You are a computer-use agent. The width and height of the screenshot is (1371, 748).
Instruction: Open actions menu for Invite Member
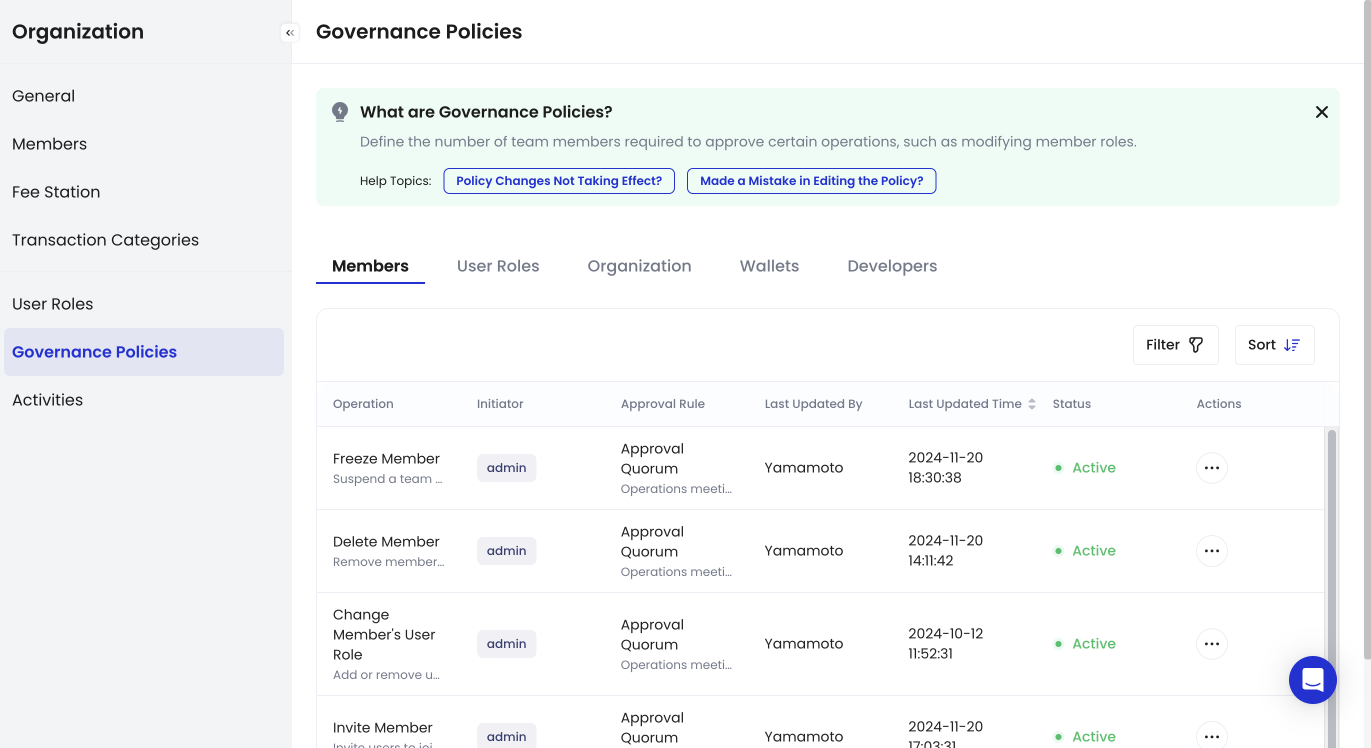pyautogui.click(x=1211, y=736)
